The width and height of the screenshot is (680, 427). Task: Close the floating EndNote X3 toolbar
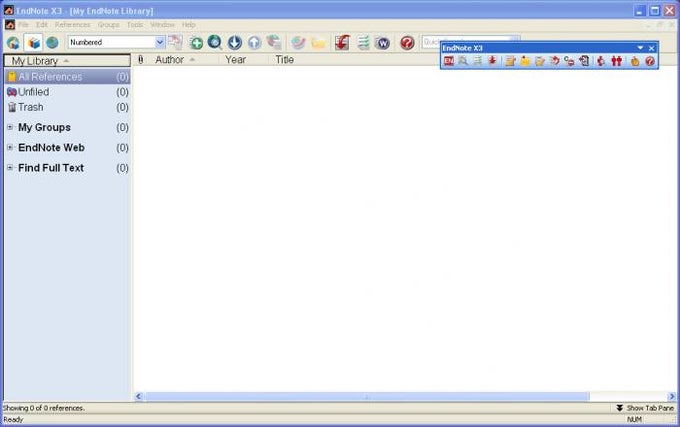pos(651,48)
